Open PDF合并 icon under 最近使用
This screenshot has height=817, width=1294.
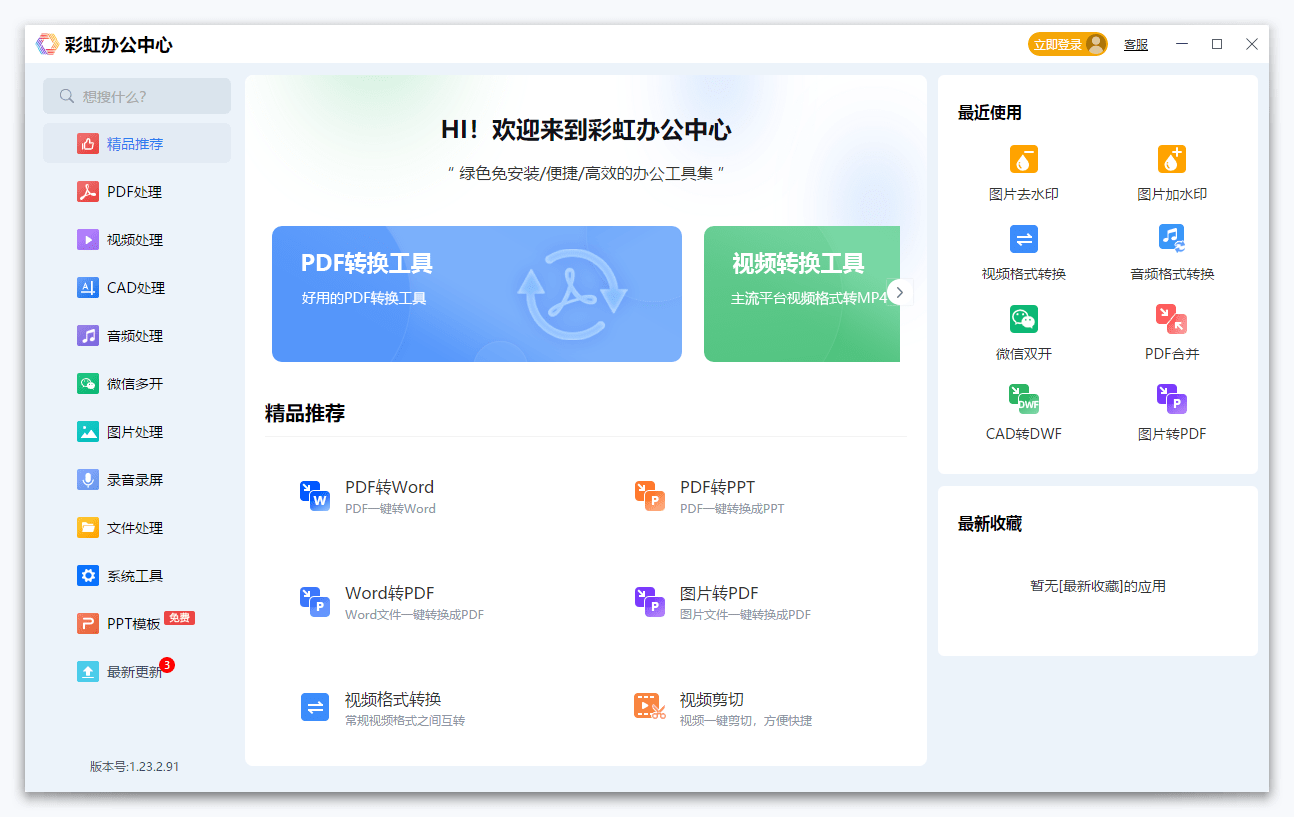tap(1172, 319)
